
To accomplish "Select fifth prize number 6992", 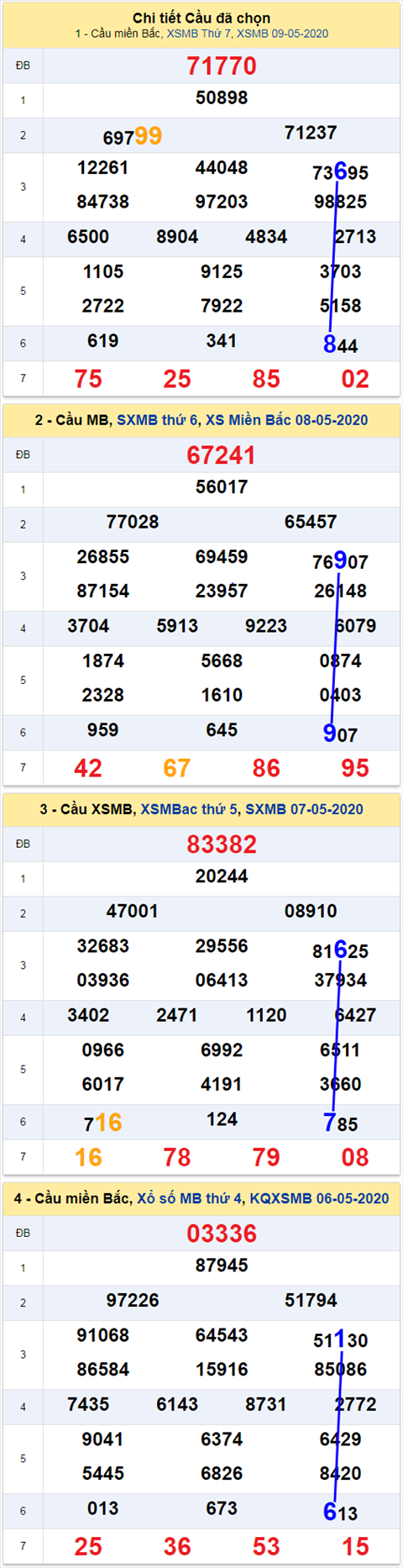I will tap(222, 1050).
